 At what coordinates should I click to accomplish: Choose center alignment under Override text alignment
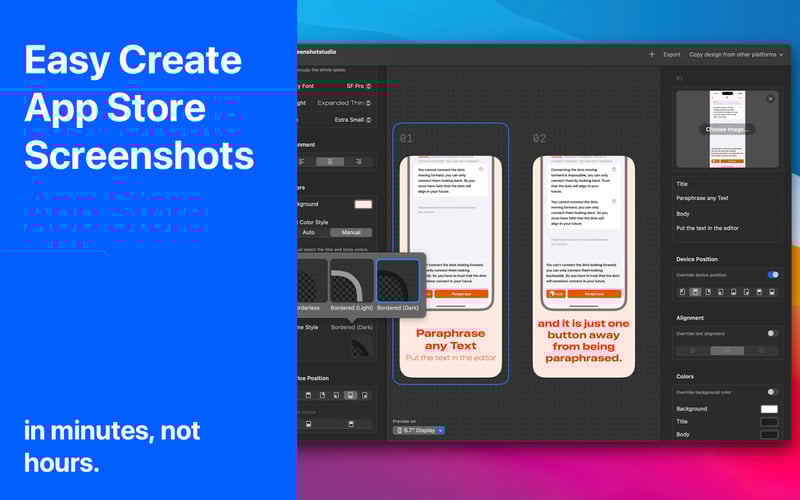click(727, 351)
